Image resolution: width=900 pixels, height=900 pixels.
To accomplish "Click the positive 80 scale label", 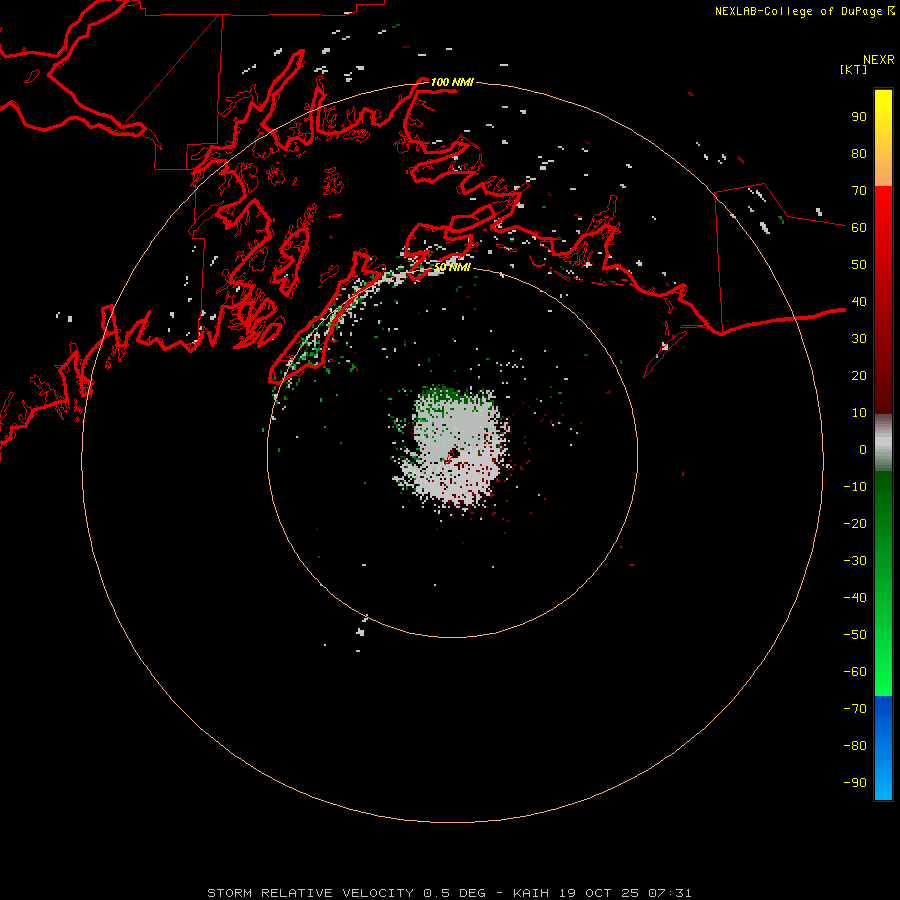I will (x=859, y=153).
